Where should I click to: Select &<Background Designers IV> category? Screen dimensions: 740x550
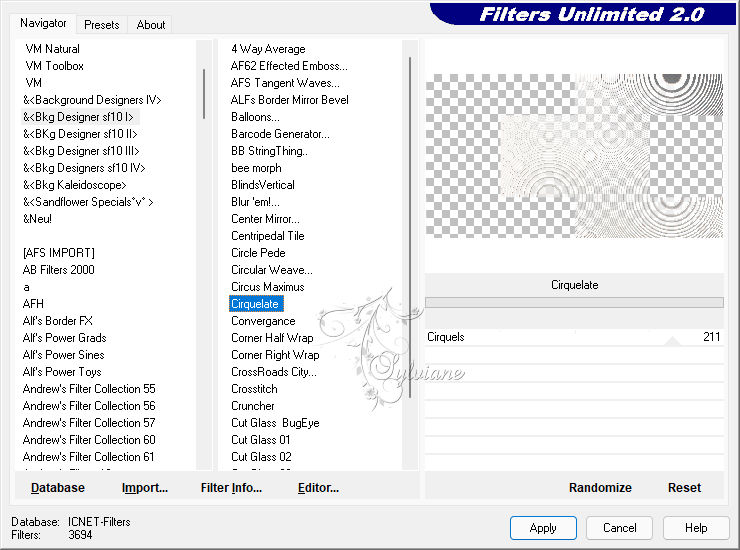(x=92, y=100)
